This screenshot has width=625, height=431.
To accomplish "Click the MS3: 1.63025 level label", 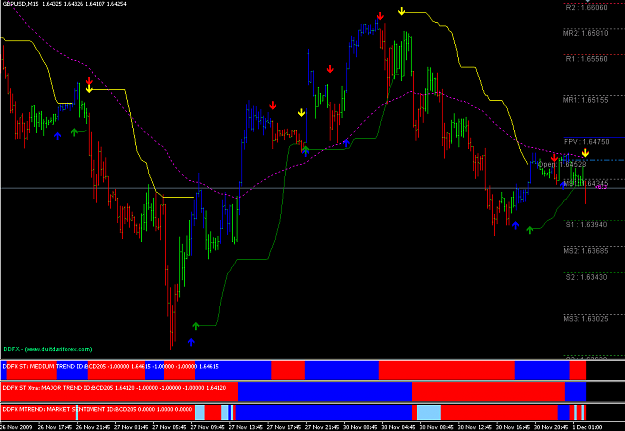I will 586,319.
